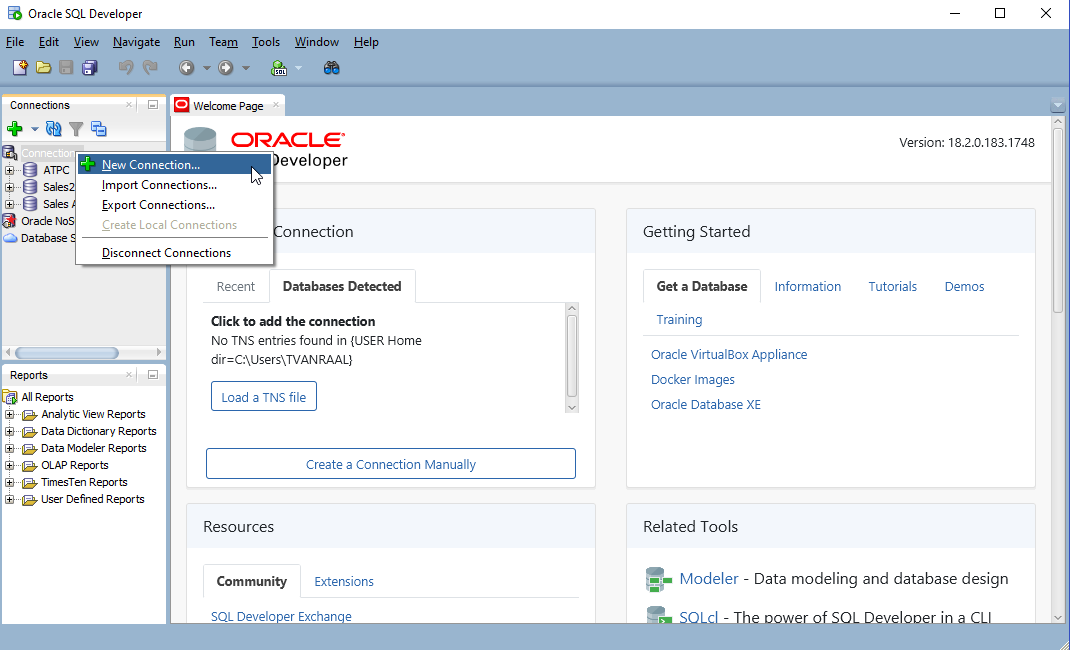The width and height of the screenshot is (1070, 650).
Task: Expand the Analytic View Reports folder
Action: click(x=10, y=414)
